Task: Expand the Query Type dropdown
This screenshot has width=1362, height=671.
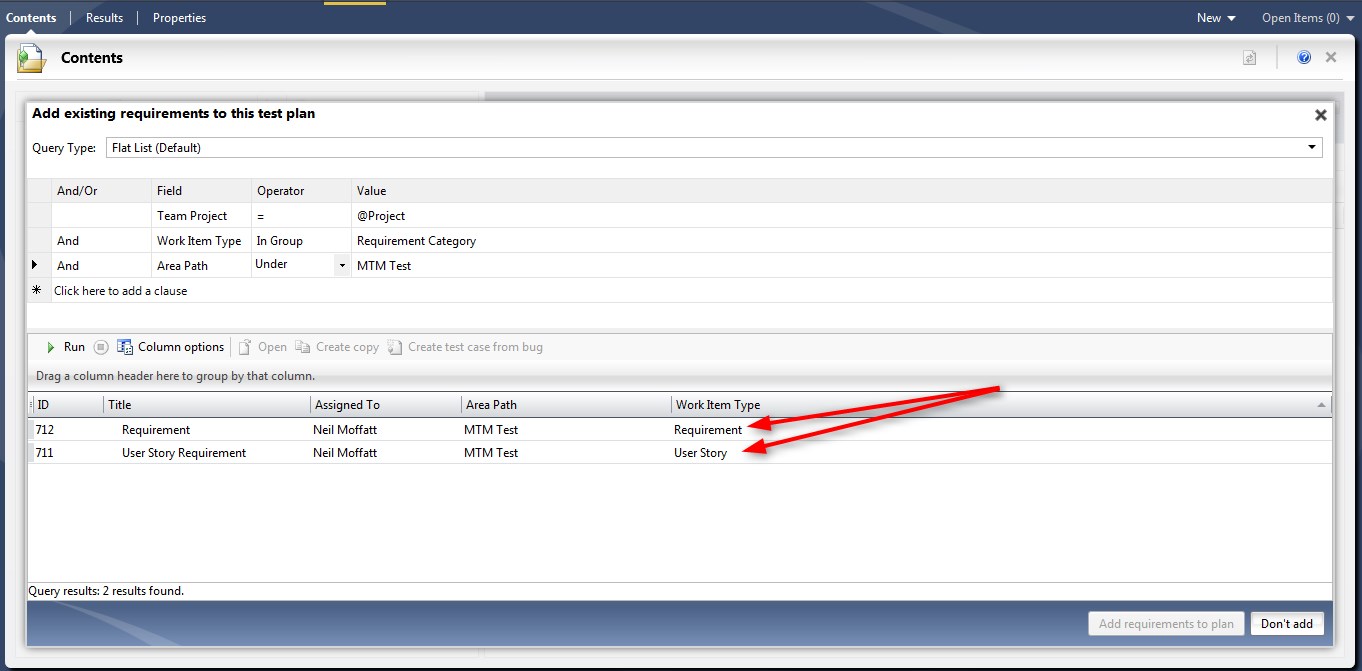Action: 1312,148
